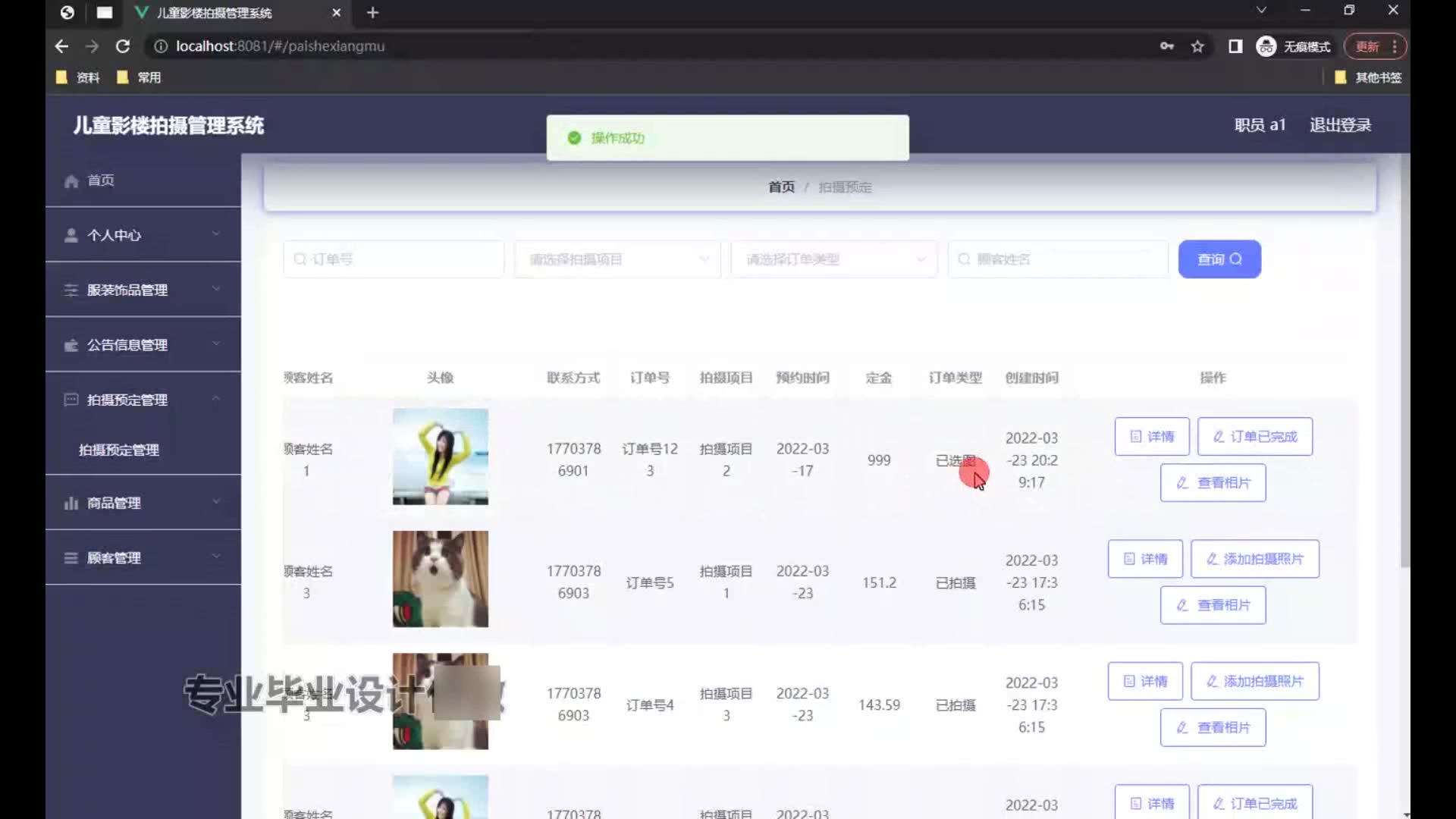Open 详情 for 订单号5 row

click(x=1145, y=559)
